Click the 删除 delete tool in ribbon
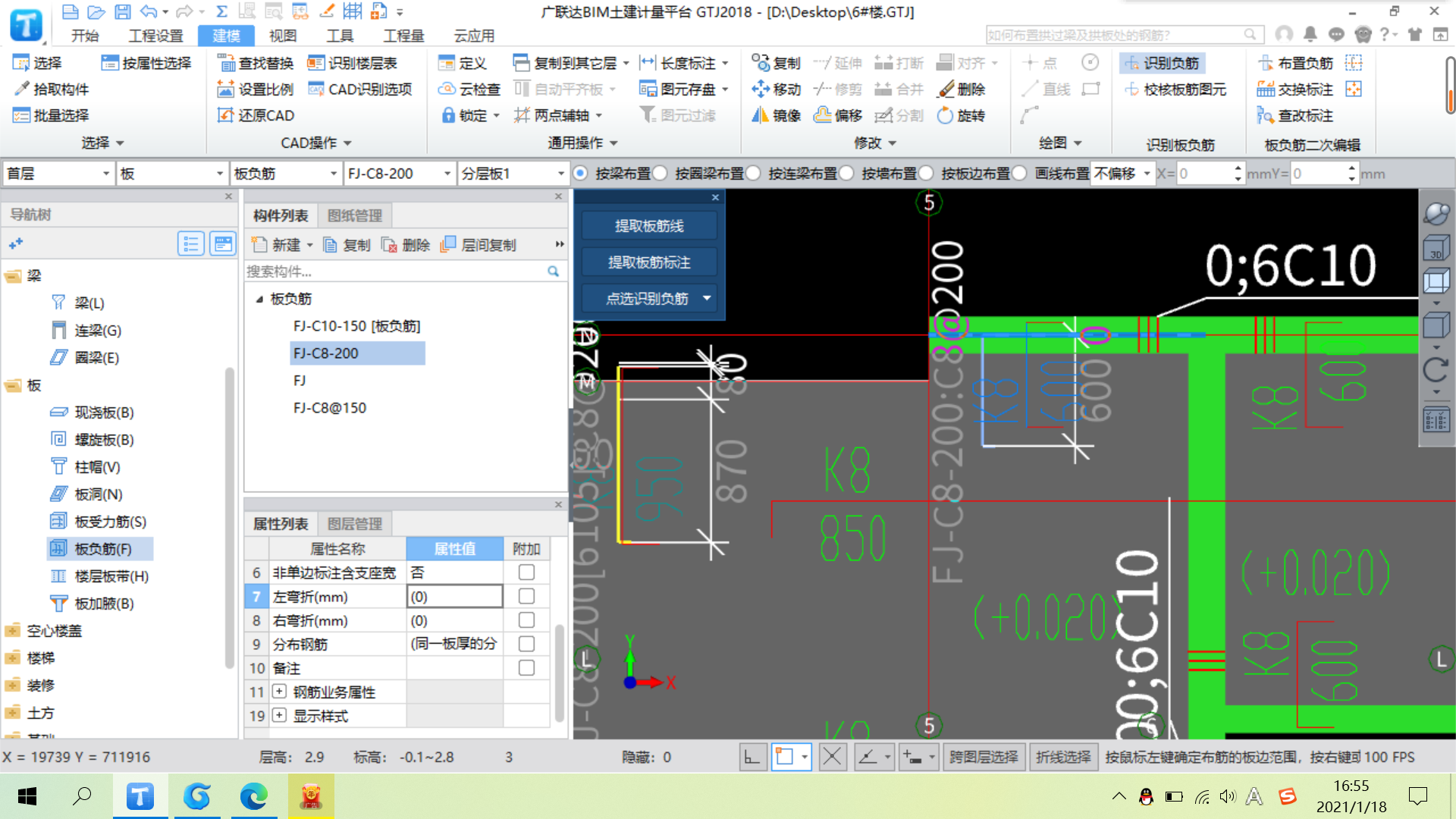Viewport: 1456px width, 819px height. click(961, 89)
